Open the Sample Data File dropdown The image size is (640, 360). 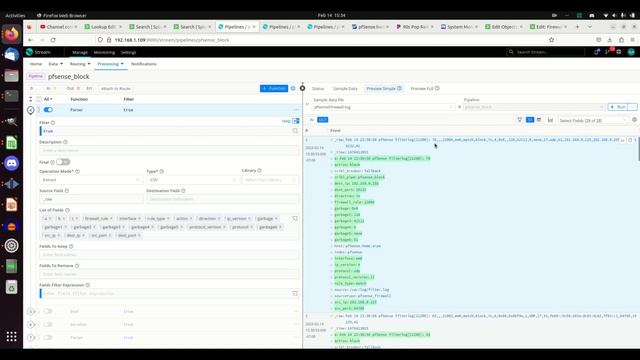tap(384, 107)
